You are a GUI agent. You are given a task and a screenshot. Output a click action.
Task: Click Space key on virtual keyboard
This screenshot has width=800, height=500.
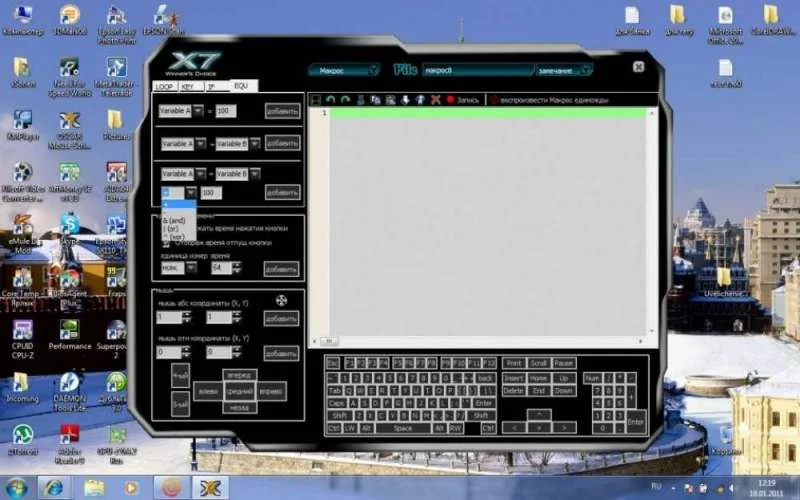pyautogui.click(x=403, y=428)
